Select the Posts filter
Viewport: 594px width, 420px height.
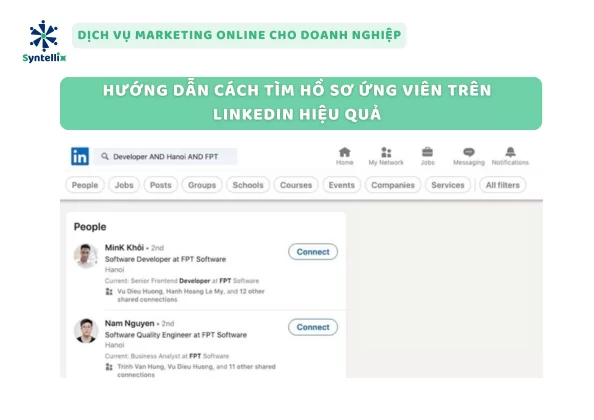tap(161, 185)
